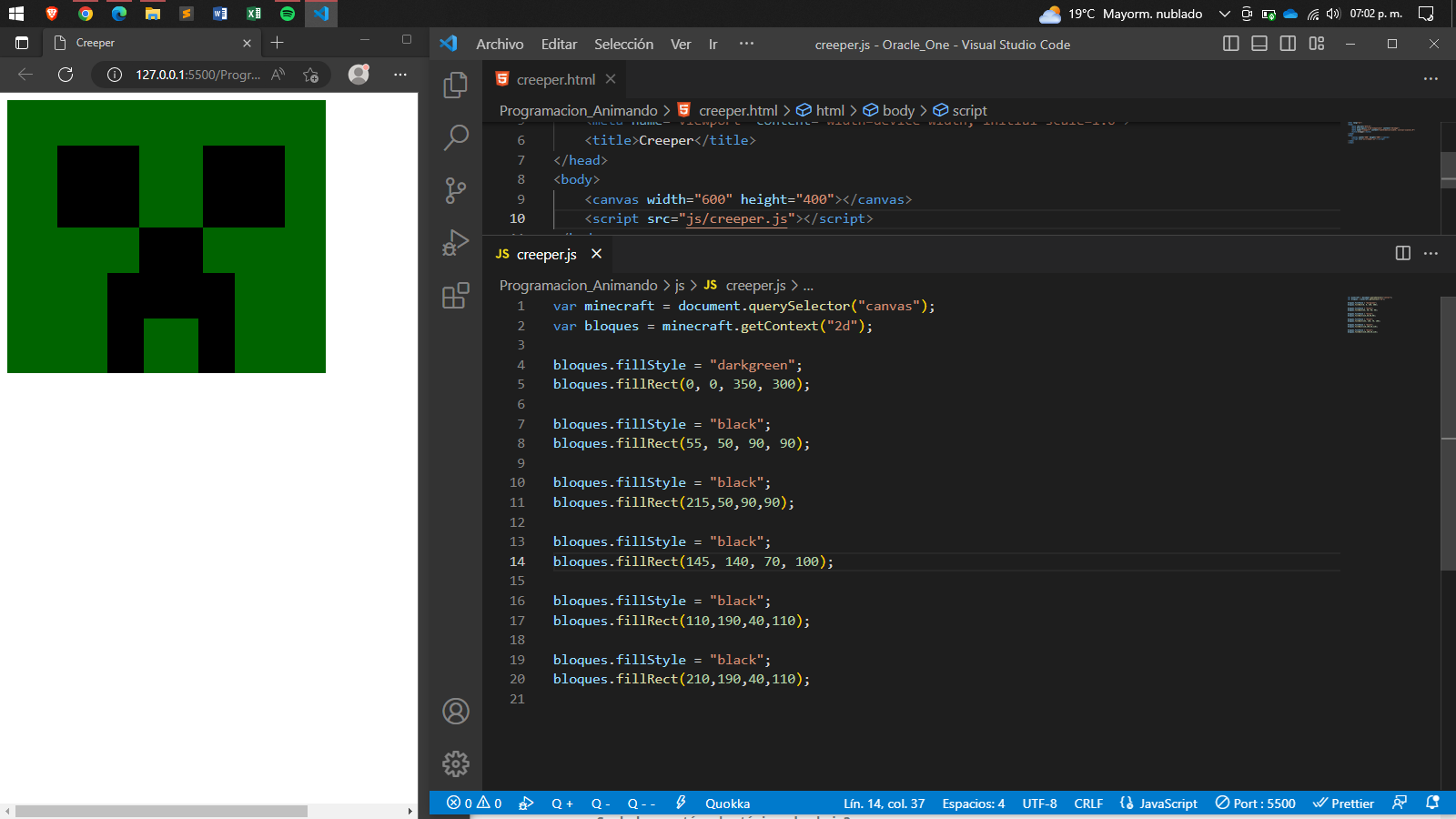The image size is (1456, 819).
Task: Click Q- in status bar
Action: pyautogui.click(x=601, y=804)
